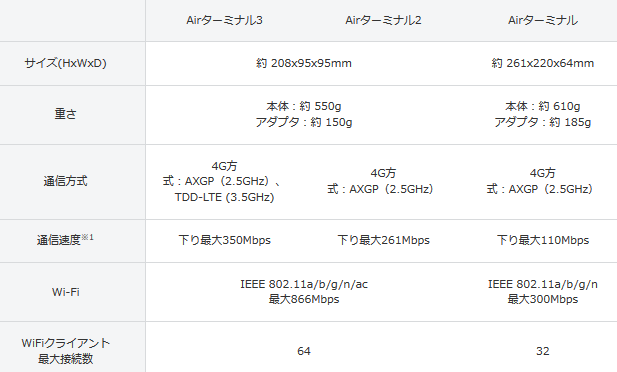The width and height of the screenshot is (617, 372).
Task: Click the 下り最大261Mbps cell
Action: [383, 240]
